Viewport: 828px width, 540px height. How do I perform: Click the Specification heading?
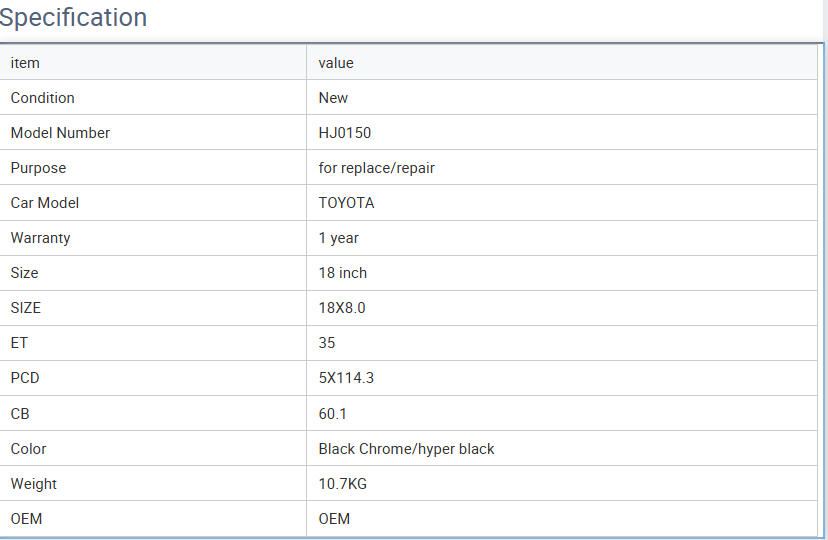73,18
